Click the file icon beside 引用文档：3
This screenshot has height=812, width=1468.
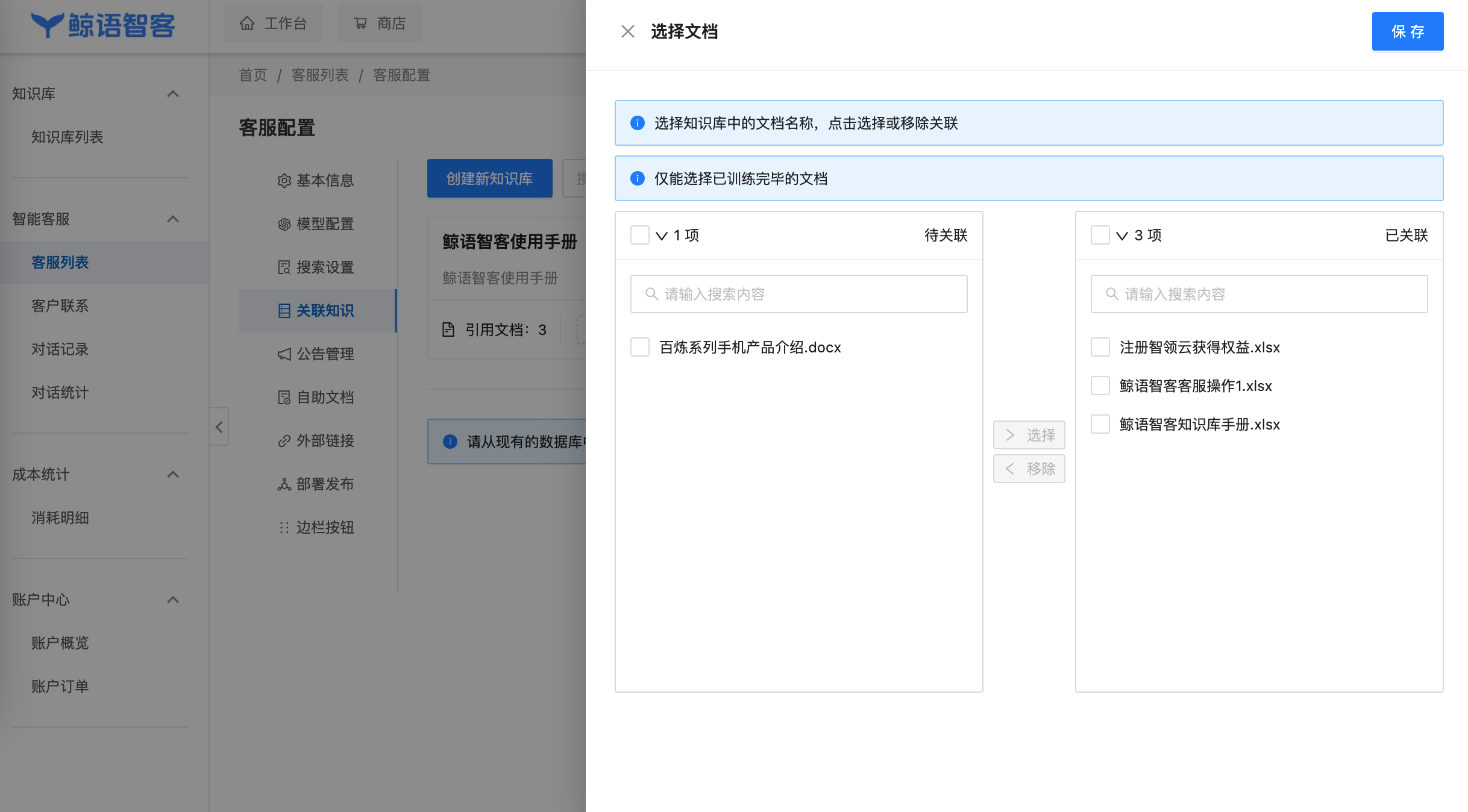[x=448, y=329]
